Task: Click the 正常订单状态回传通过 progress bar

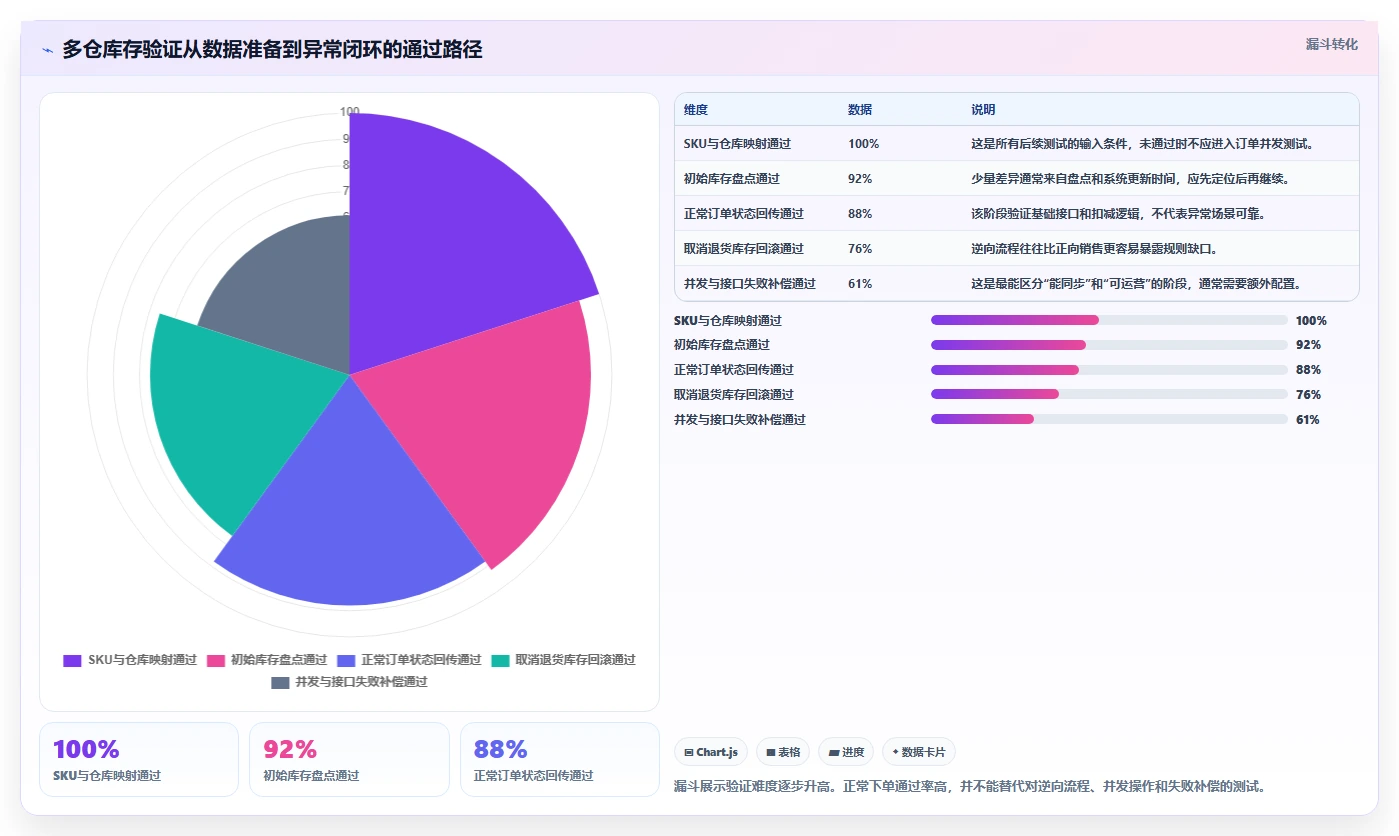Action: click(1109, 370)
